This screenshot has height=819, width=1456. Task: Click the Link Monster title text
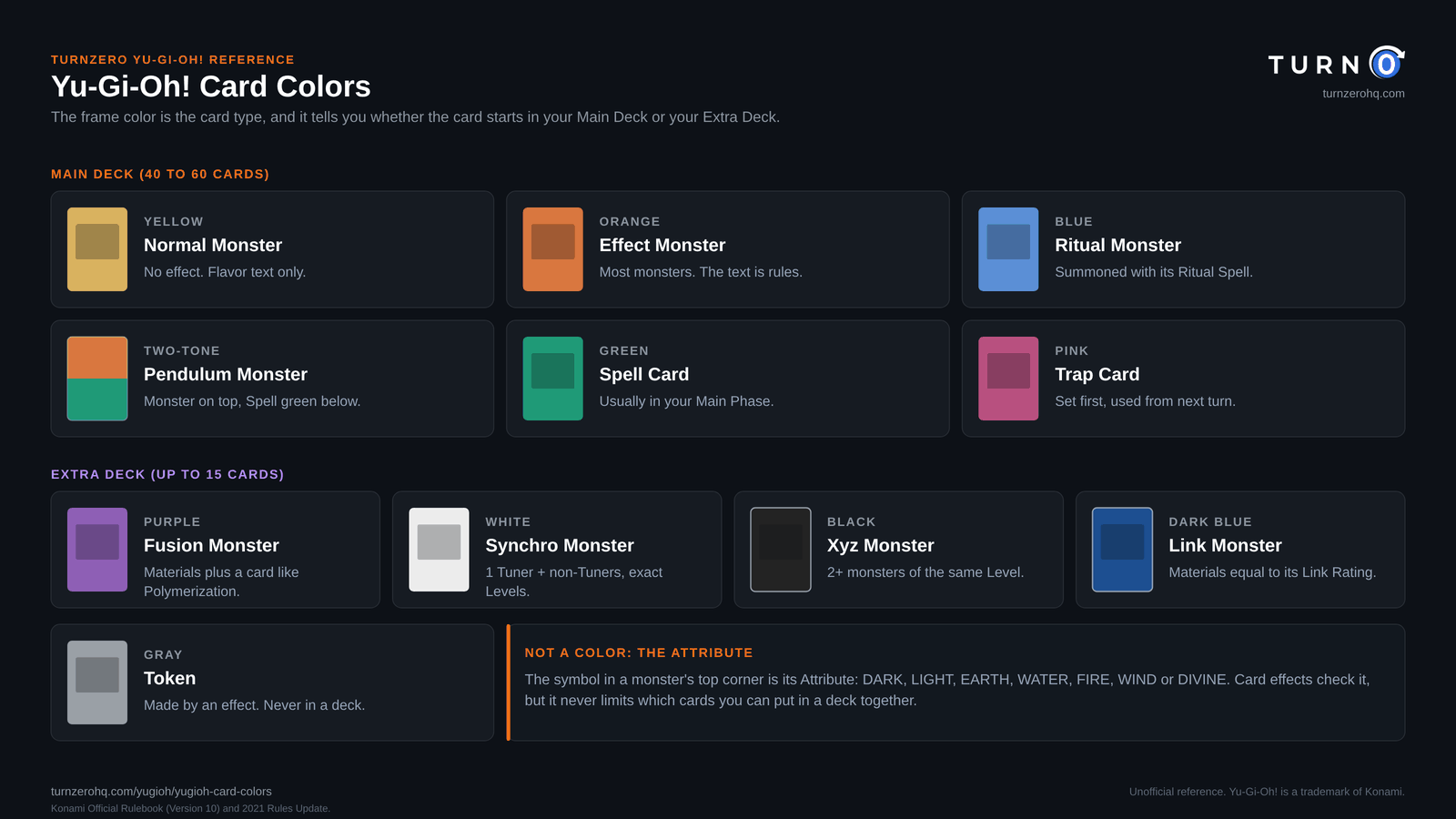pos(1226,545)
